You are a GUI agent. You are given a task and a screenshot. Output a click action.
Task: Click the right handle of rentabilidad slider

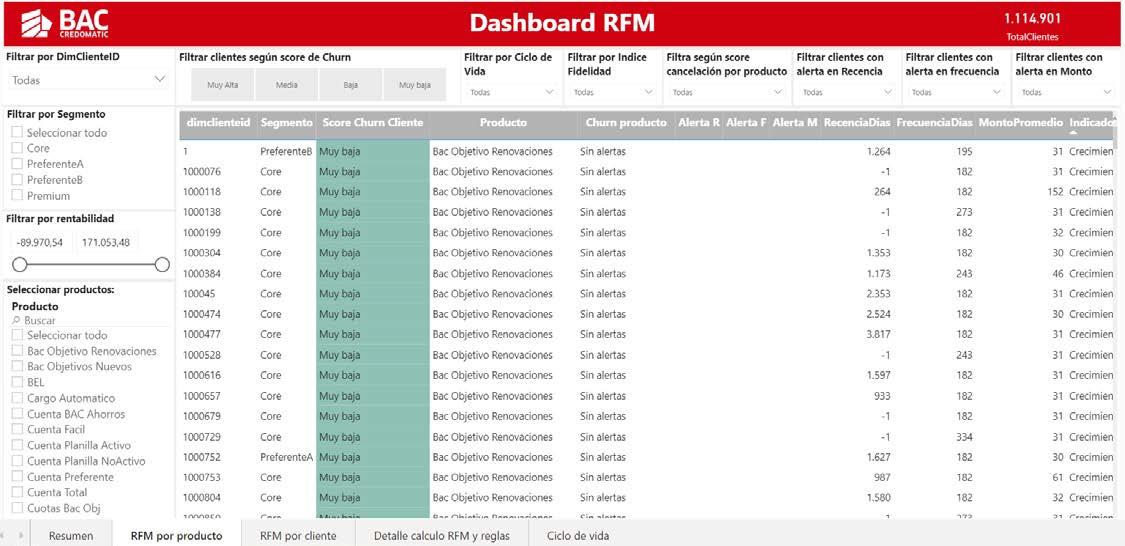[162, 265]
